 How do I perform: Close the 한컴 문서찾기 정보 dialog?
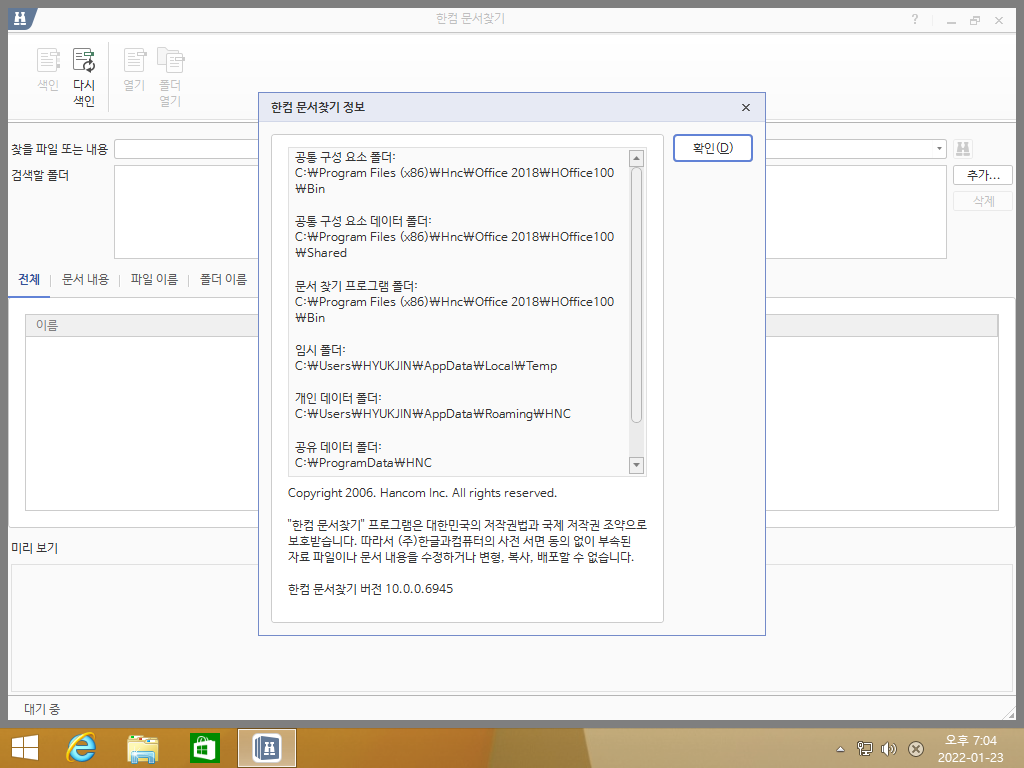746,108
